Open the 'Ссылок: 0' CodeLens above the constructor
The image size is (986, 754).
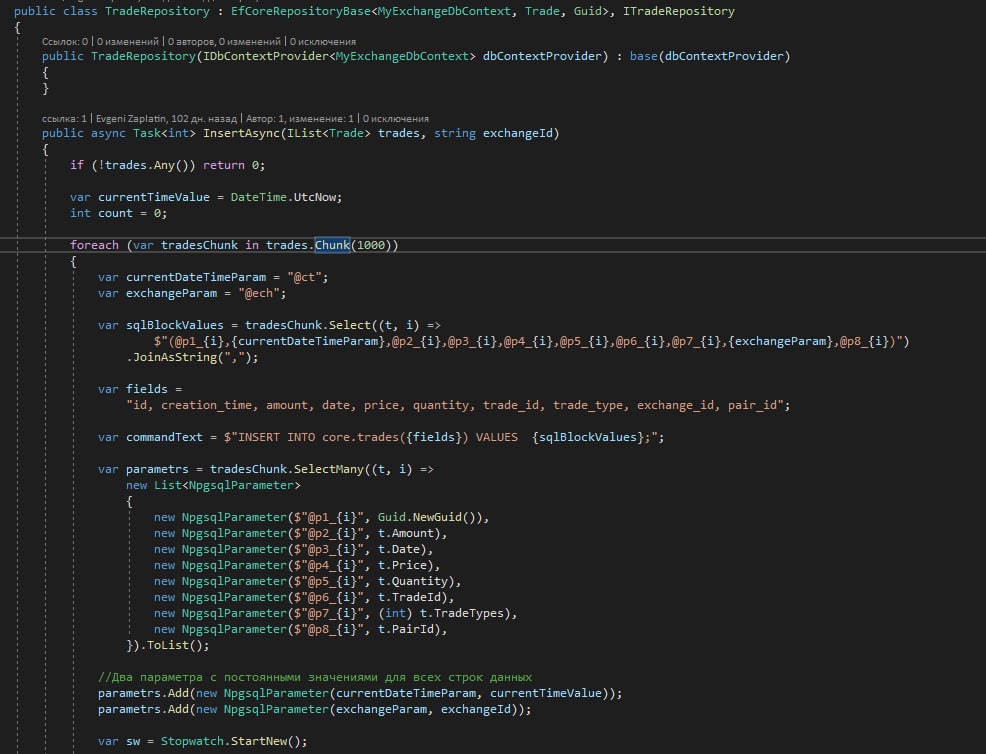pos(65,42)
